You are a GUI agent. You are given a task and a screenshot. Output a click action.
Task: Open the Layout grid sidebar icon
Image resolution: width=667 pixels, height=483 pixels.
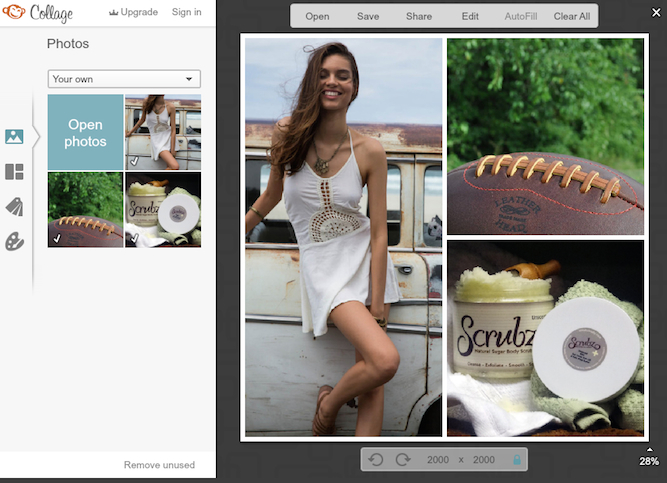click(14, 172)
